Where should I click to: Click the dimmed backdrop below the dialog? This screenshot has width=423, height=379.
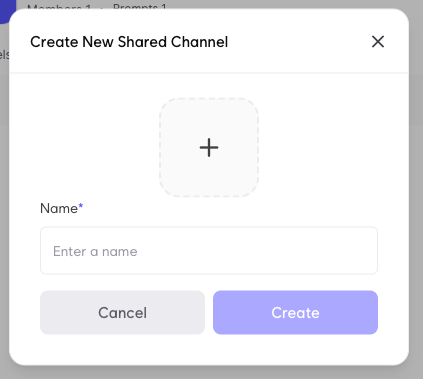click(x=211, y=373)
